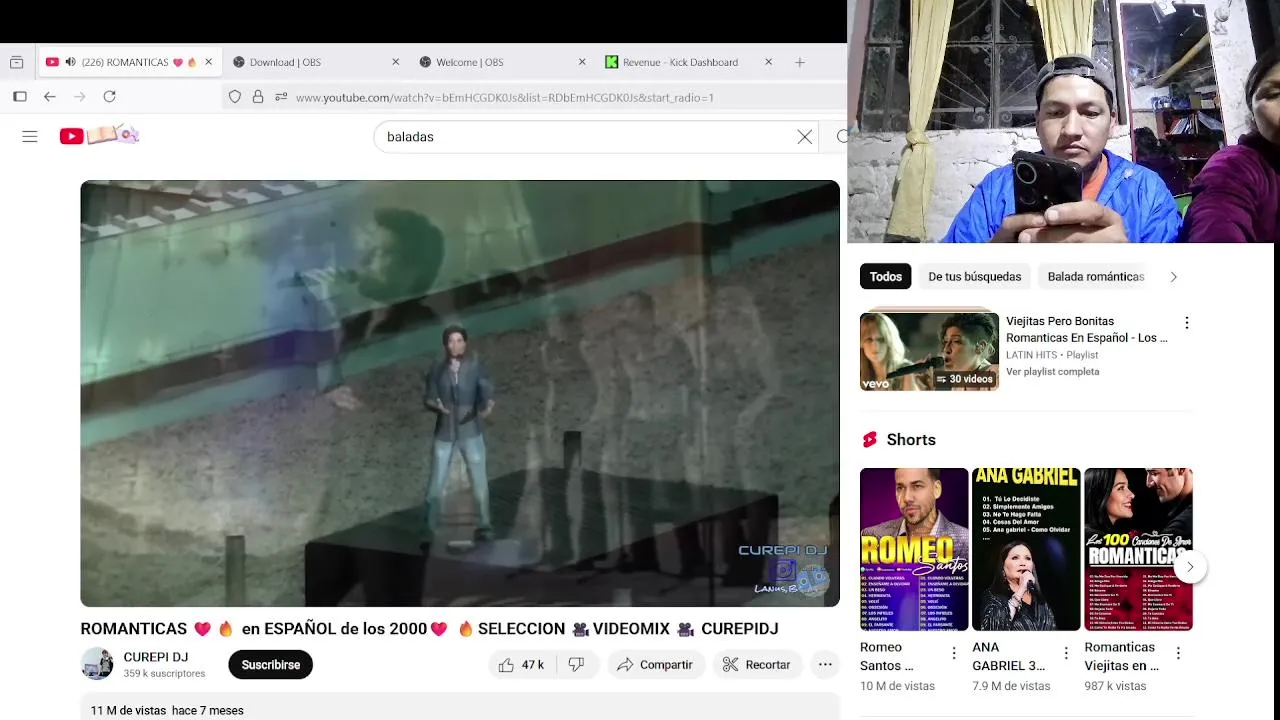Go back with the browser back arrow
This screenshot has width=1280, height=720.
[50, 97]
